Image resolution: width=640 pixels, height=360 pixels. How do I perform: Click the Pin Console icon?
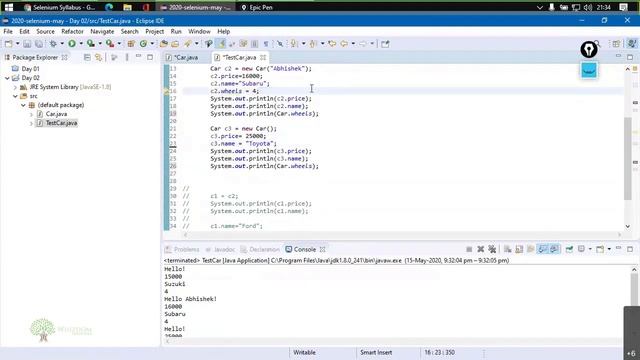569,249
